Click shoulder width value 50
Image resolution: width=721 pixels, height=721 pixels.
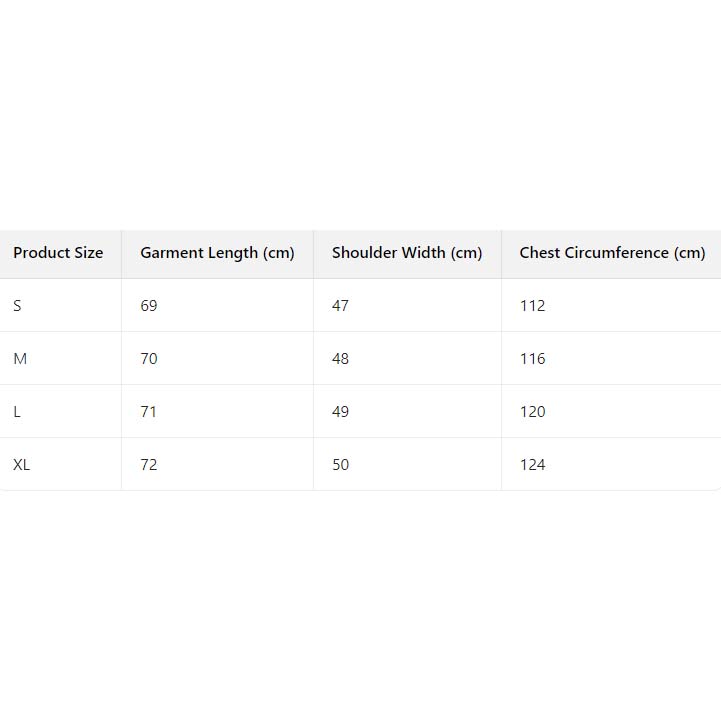click(341, 465)
